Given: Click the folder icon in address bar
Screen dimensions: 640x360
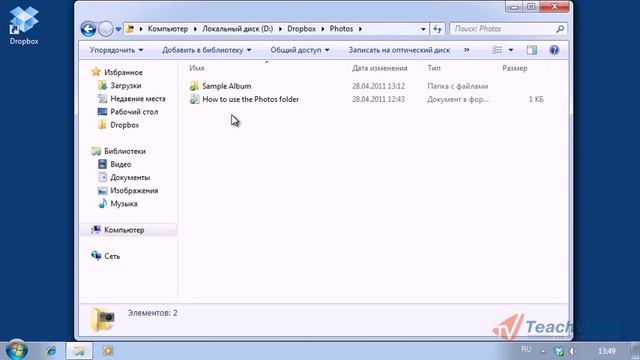Looking at the screenshot, I should (x=130, y=29).
